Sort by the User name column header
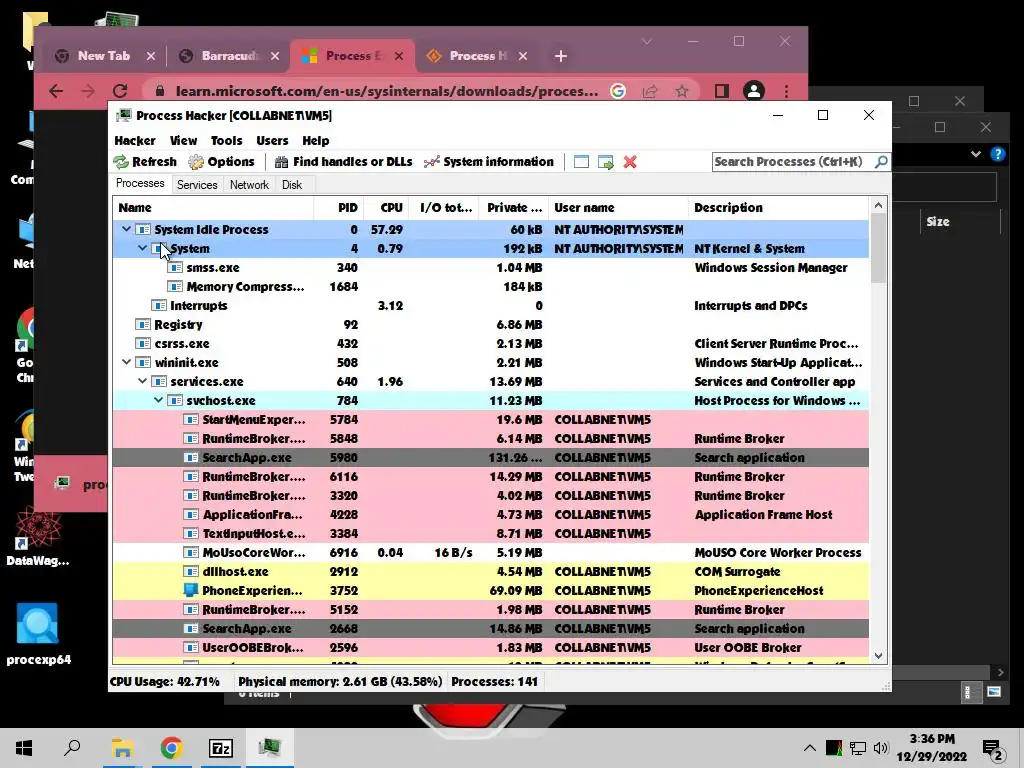The image size is (1024, 768). pos(618,208)
